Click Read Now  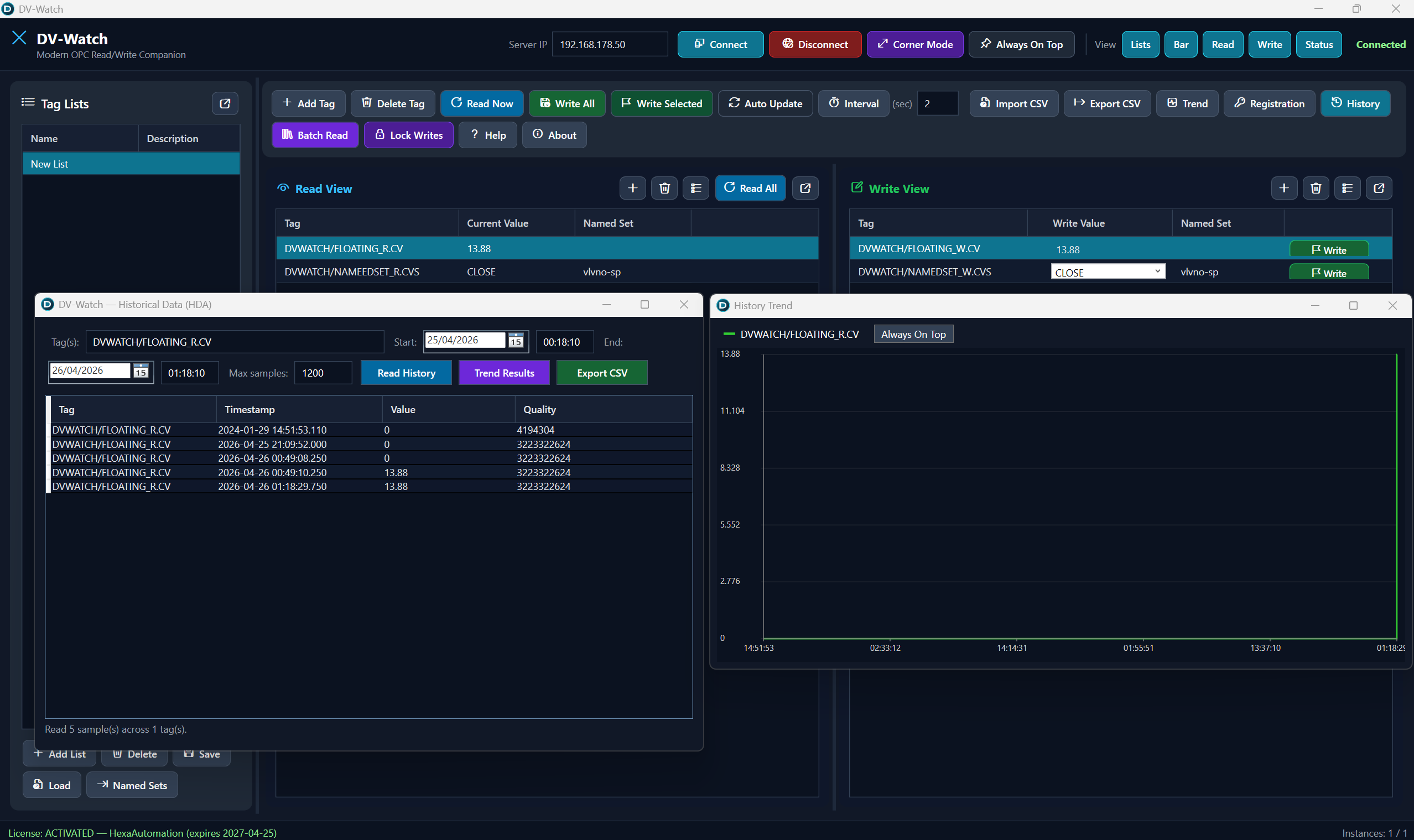[x=481, y=103]
